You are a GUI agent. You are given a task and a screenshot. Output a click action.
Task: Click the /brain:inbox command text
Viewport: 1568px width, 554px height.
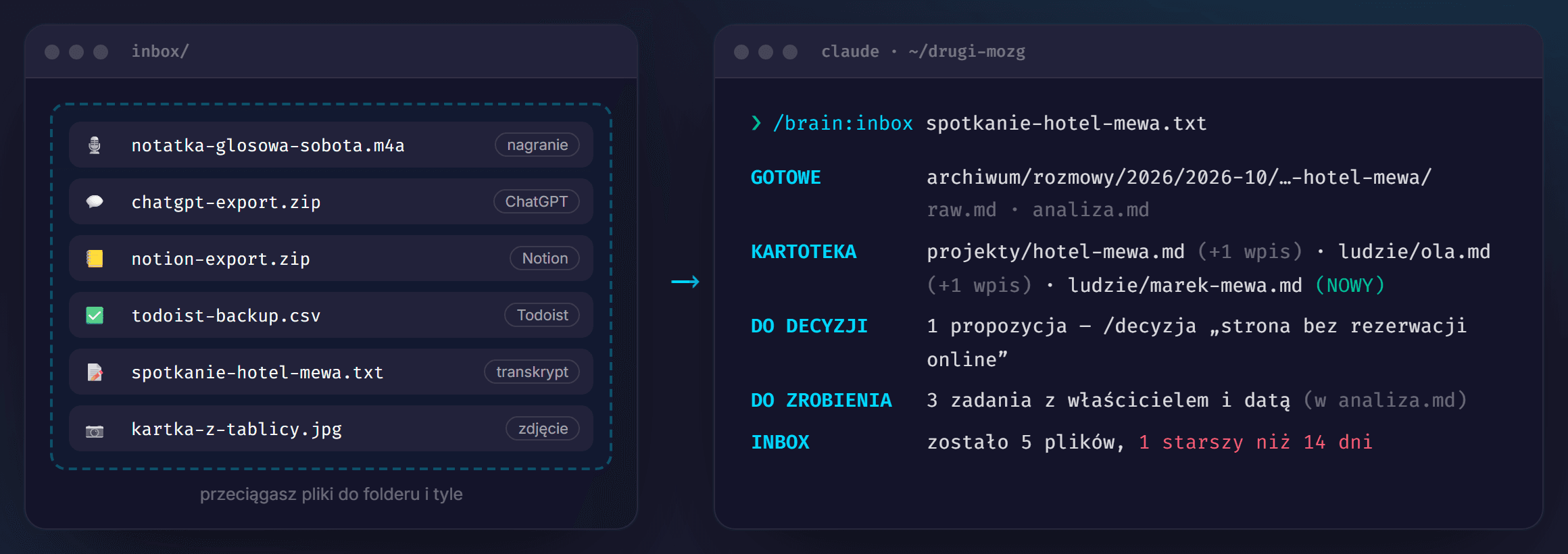tap(843, 123)
